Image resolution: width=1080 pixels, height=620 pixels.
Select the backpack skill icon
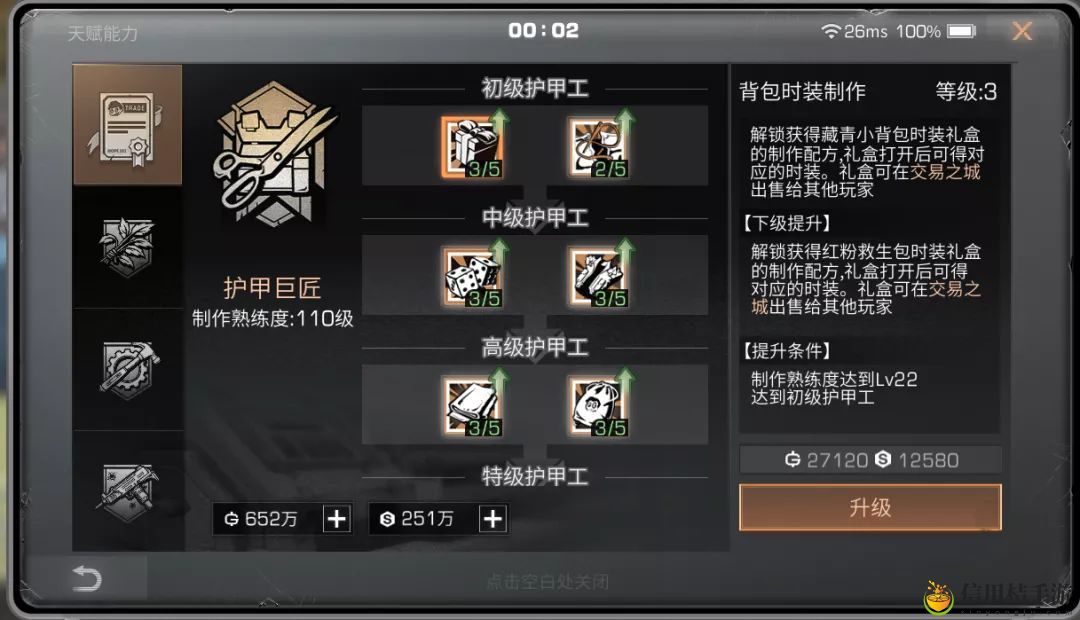(x=598, y=406)
